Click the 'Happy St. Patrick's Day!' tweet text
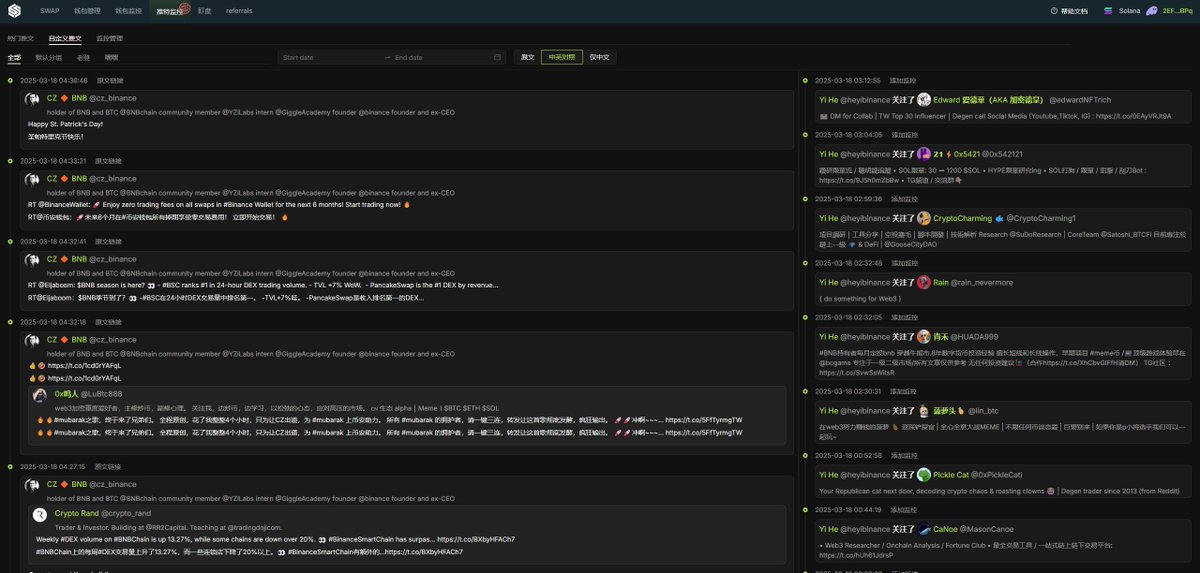Viewport: 1200px width, 573px height. point(65,124)
